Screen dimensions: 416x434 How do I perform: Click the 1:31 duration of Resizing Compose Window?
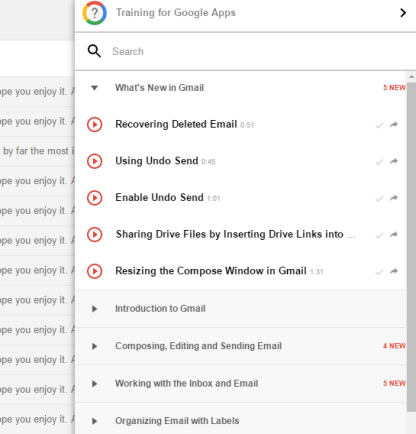coord(317,272)
